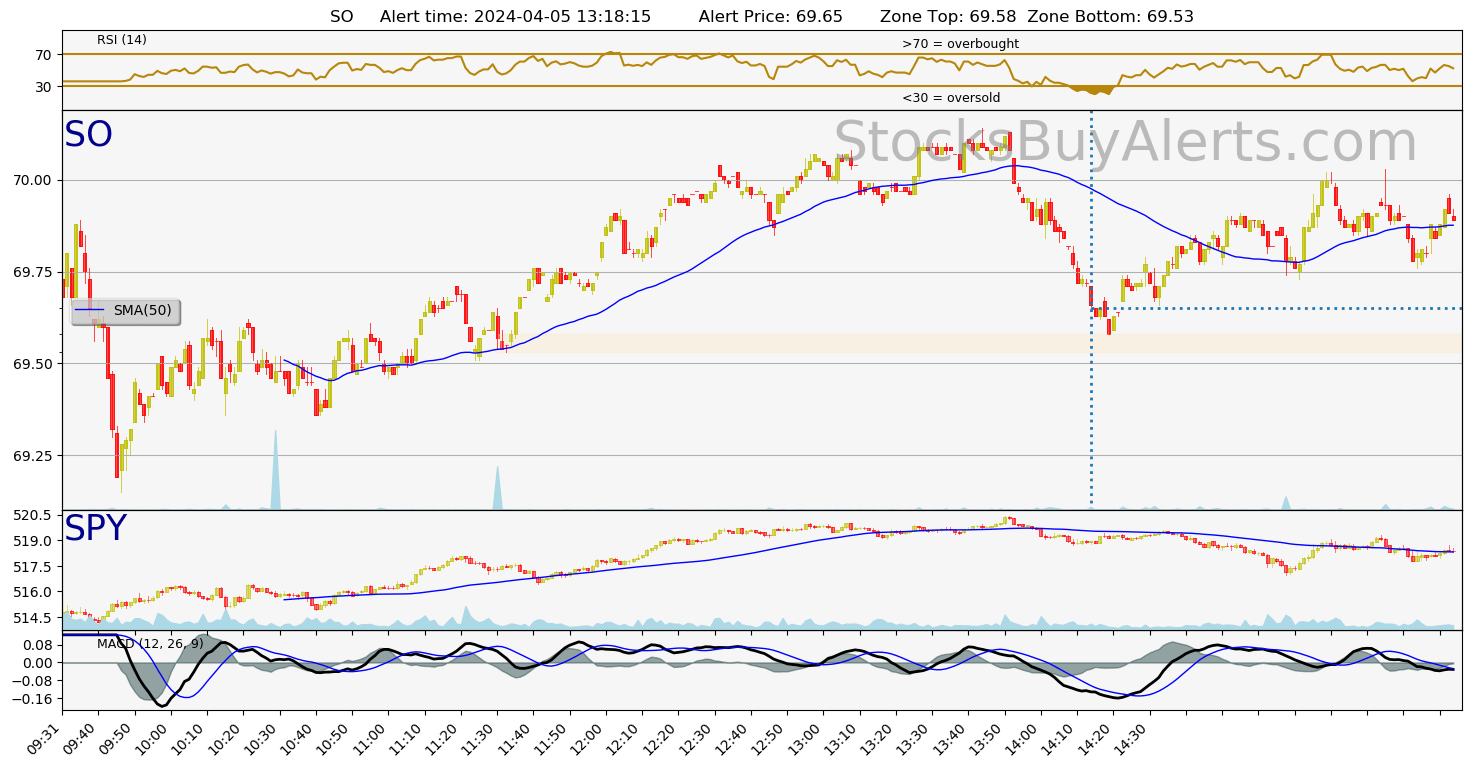The image size is (1477, 768).
Task: Click the large SO ticker label
Action: click(88, 135)
